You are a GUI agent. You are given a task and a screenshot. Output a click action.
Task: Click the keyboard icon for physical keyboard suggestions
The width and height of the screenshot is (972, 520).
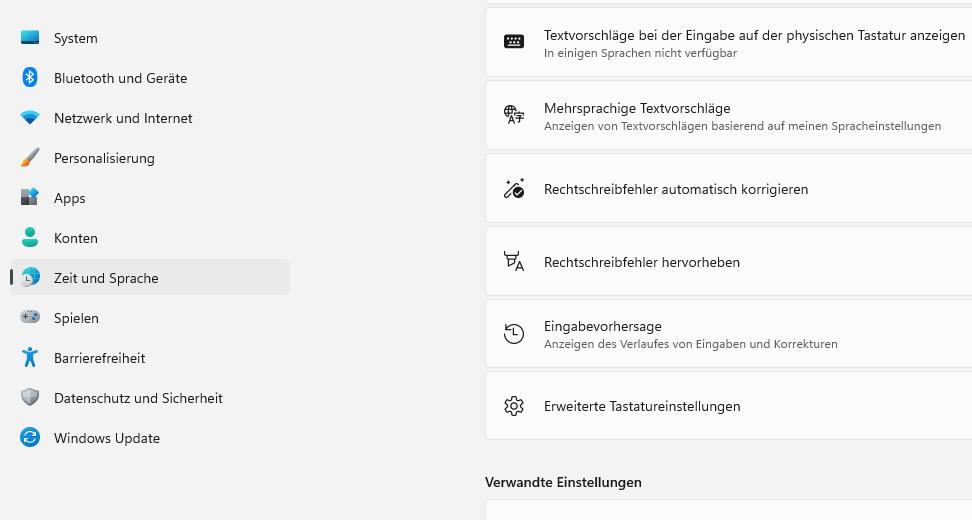pyautogui.click(x=514, y=42)
